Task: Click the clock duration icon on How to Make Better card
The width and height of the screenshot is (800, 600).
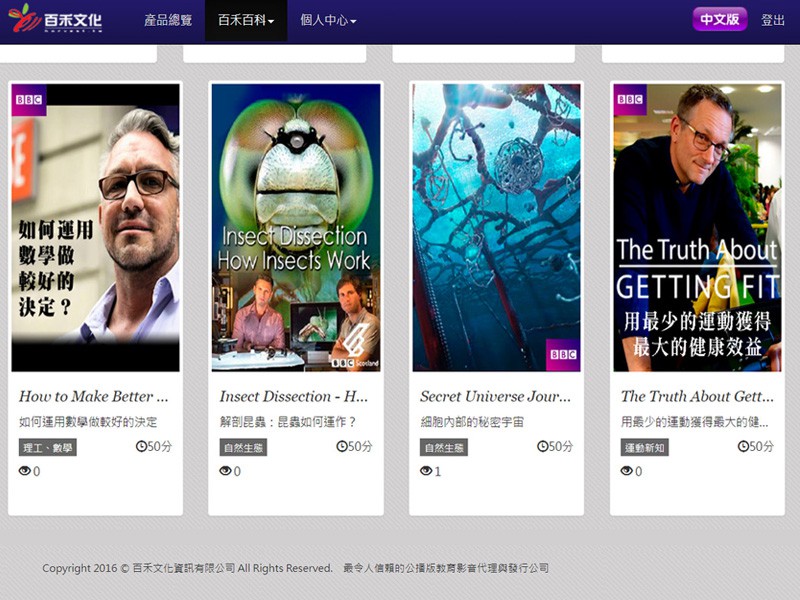Action: pos(141,446)
